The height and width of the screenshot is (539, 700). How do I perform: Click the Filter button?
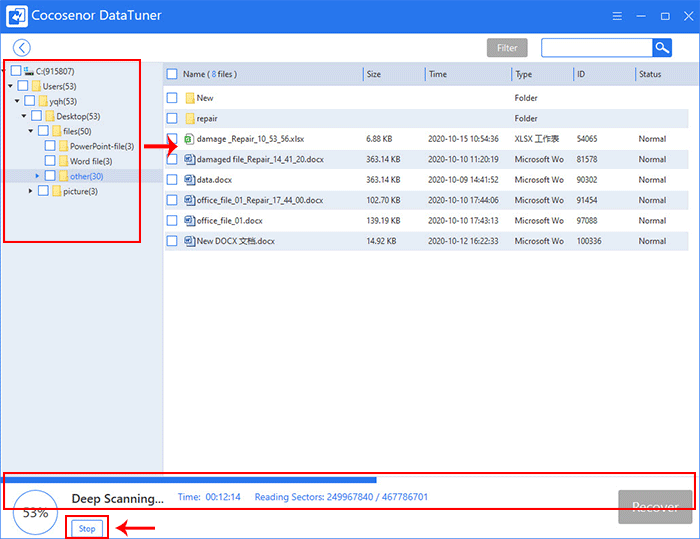click(507, 48)
